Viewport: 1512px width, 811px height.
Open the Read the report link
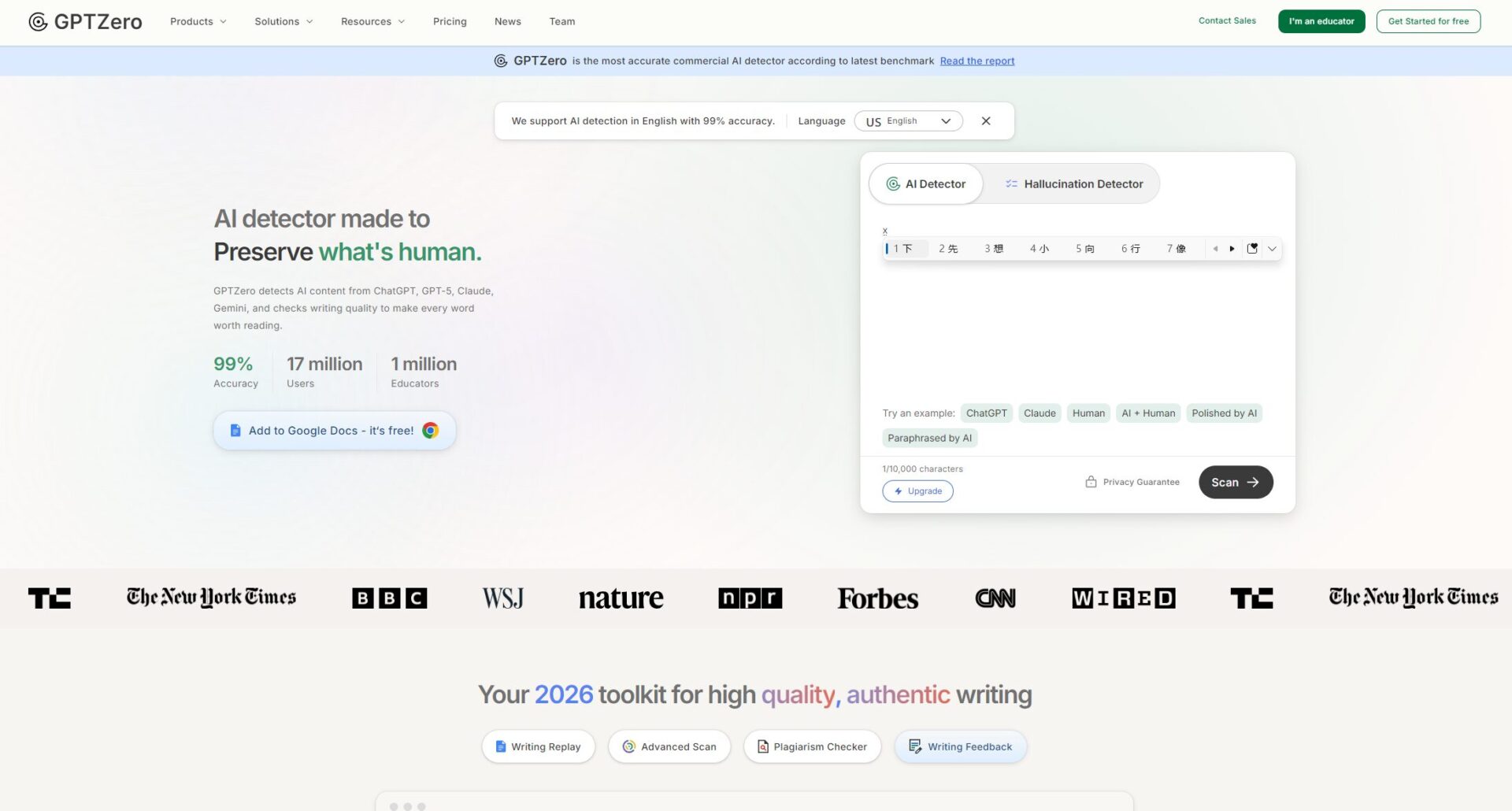(977, 61)
